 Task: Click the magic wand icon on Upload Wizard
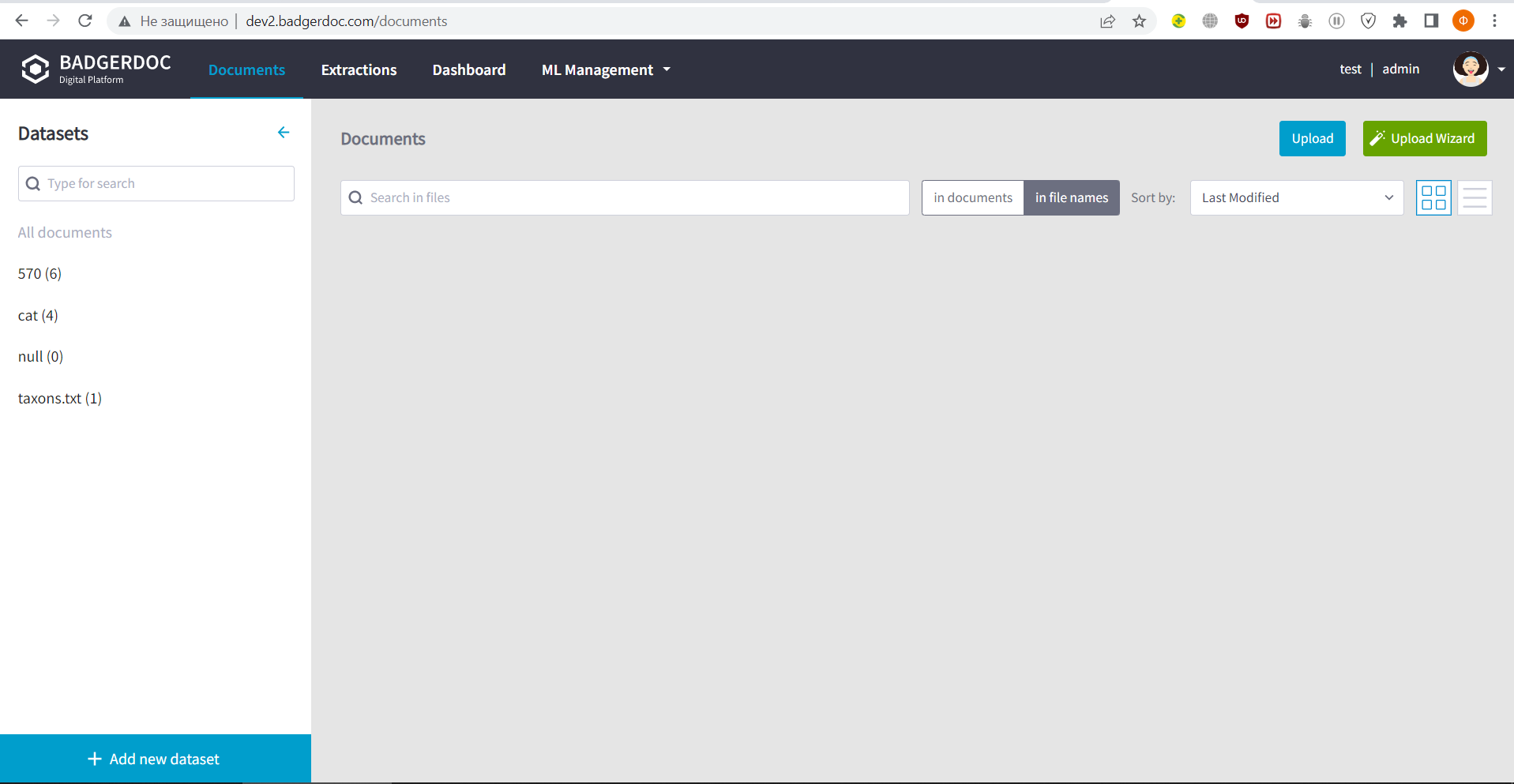[1378, 138]
